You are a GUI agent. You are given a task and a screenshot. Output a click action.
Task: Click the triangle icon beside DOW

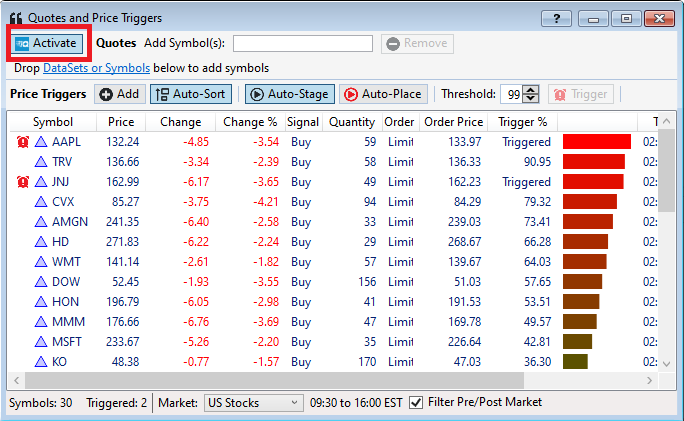point(41,282)
